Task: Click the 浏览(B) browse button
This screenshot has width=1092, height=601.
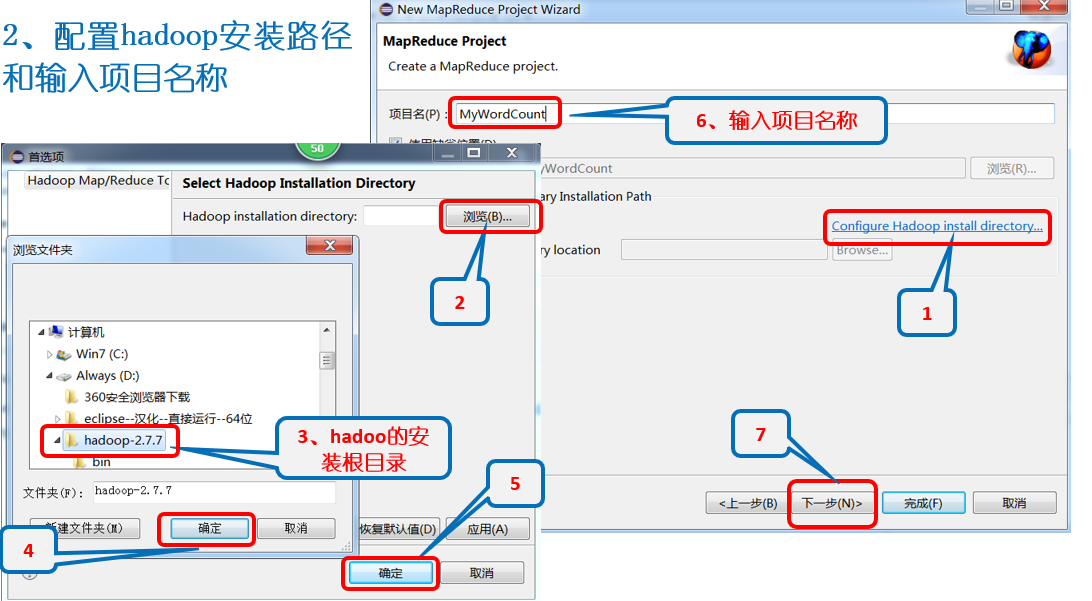Action: click(489, 215)
